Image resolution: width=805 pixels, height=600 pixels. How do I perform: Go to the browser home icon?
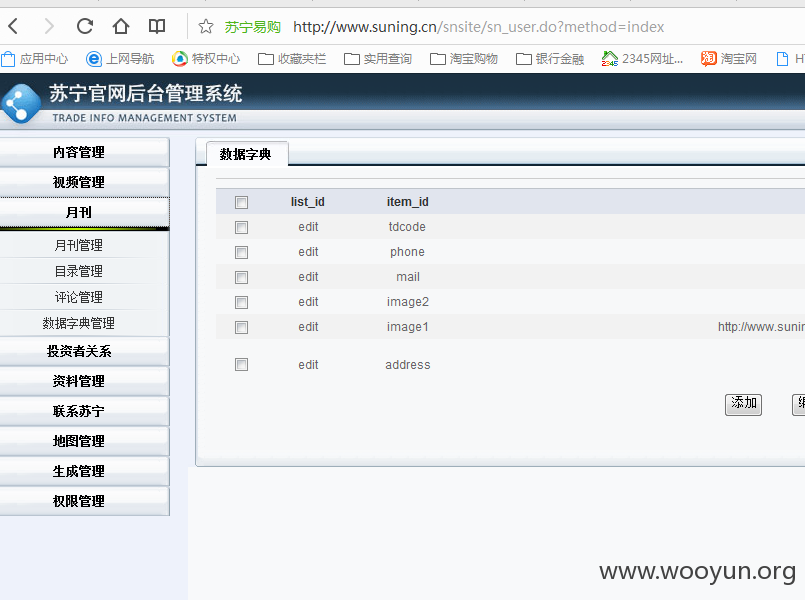tap(121, 26)
